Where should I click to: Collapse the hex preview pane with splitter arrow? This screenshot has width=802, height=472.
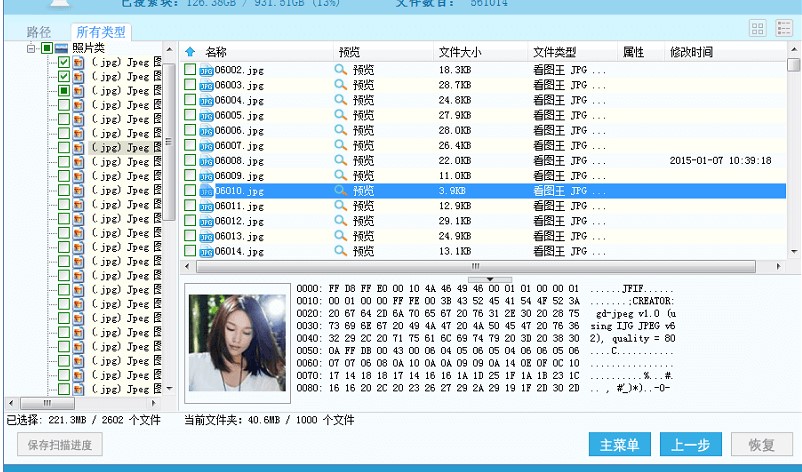point(489,279)
